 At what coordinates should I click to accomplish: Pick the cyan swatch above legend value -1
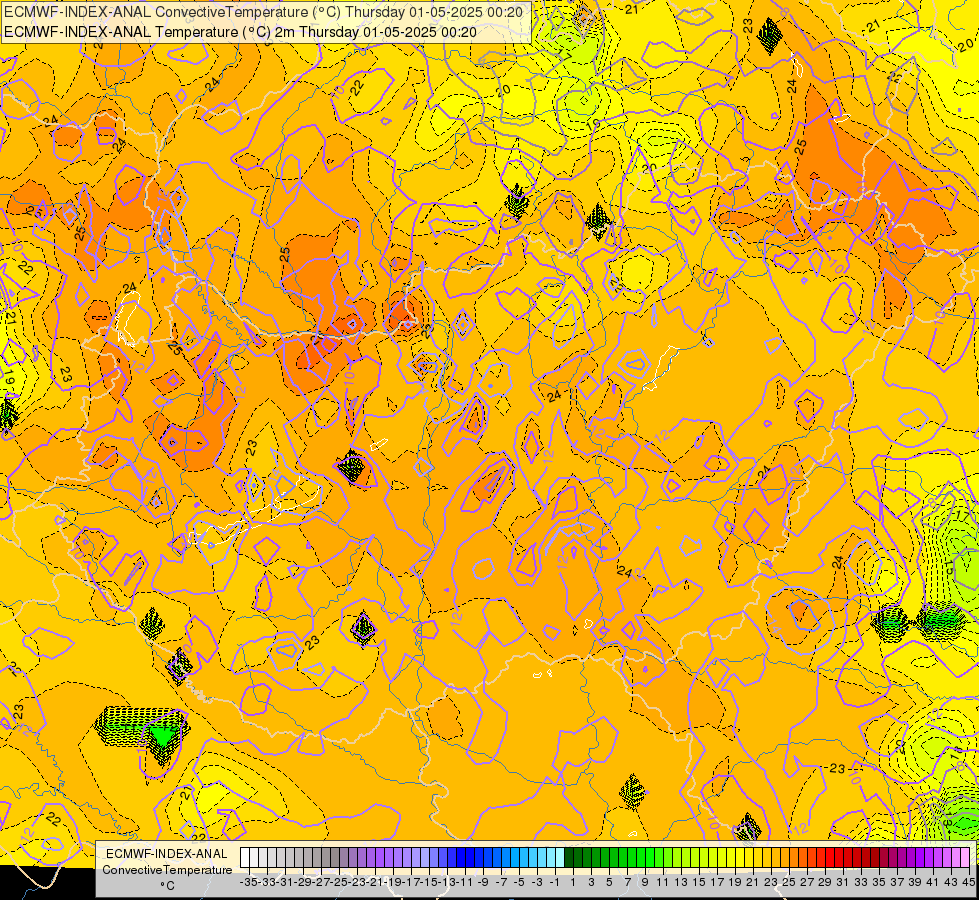551,857
